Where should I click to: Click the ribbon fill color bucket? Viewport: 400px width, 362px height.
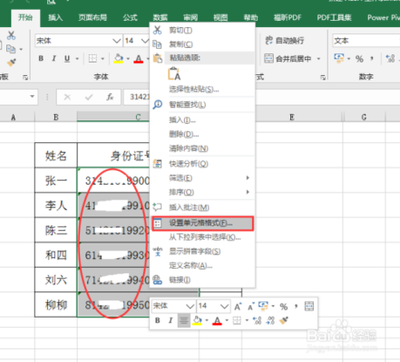coord(118,59)
